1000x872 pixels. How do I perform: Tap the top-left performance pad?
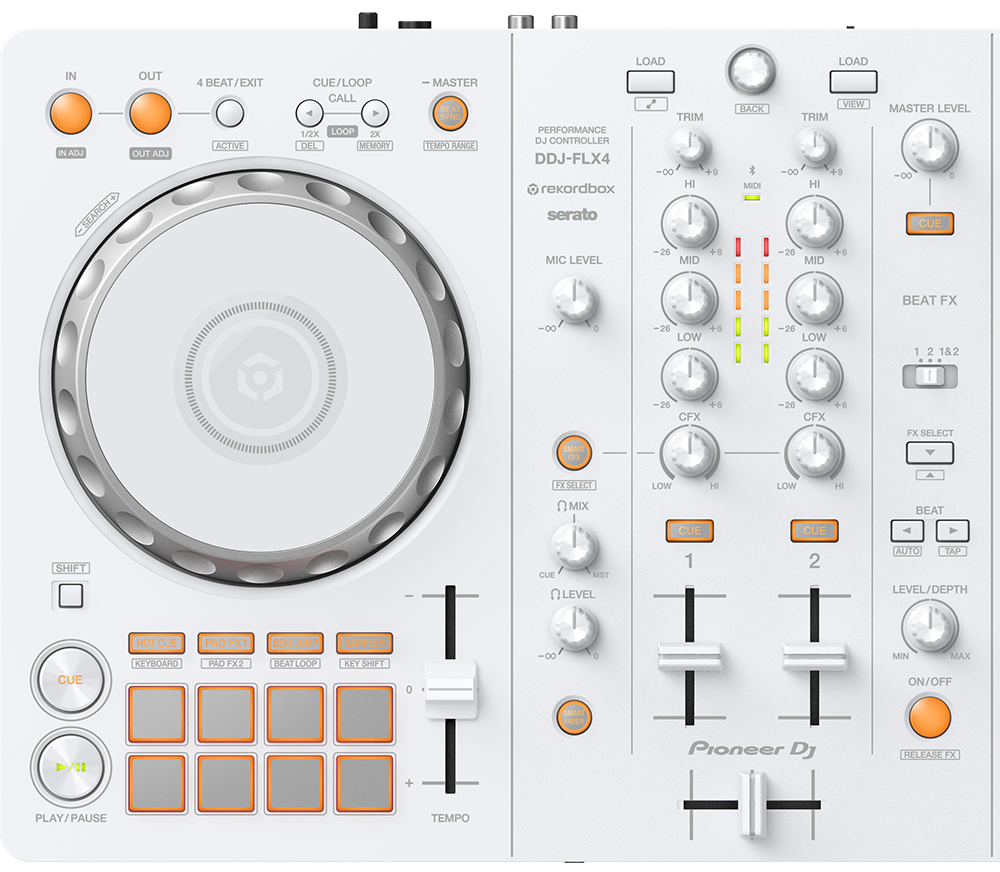pos(156,714)
